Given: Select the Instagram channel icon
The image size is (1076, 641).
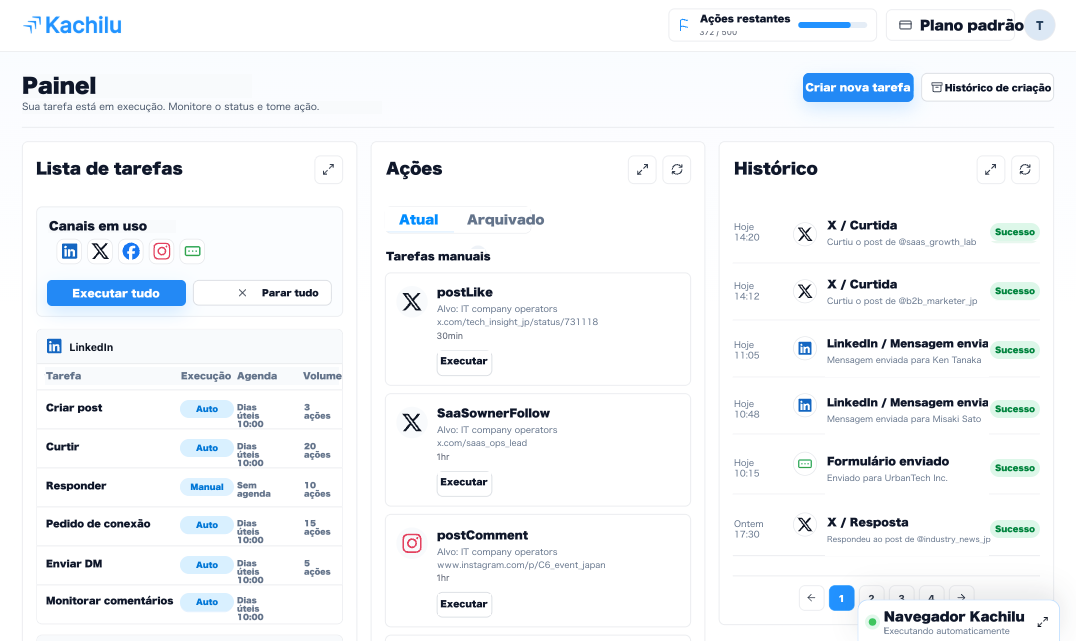Looking at the screenshot, I should click(162, 251).
